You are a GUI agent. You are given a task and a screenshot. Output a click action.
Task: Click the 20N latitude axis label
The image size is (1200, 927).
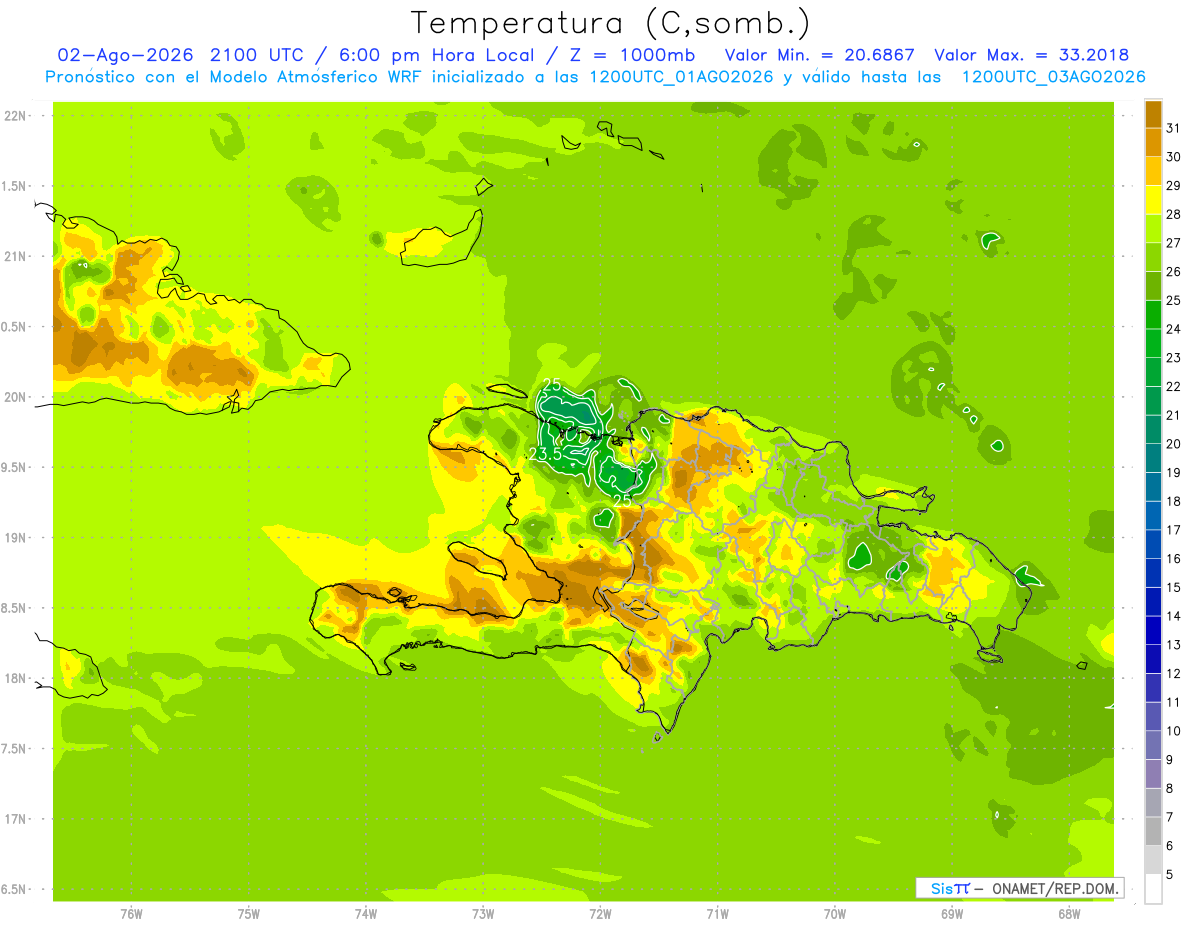coord(15,397)
